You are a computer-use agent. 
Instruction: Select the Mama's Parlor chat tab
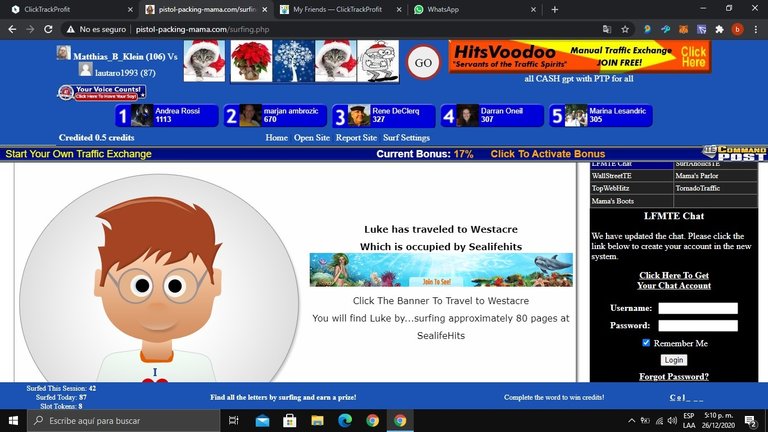pyautogui.click(x=715, y=175)
